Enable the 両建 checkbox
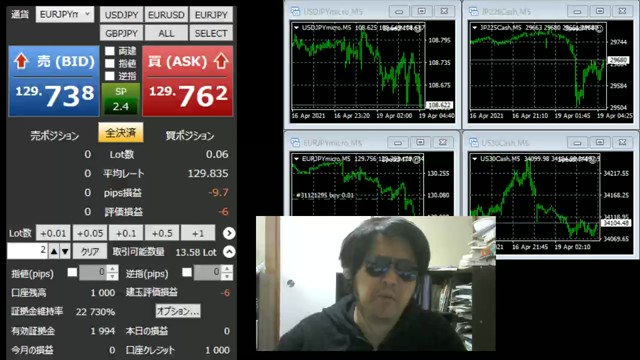Screen dimensions: 640x360 point(109,51)
